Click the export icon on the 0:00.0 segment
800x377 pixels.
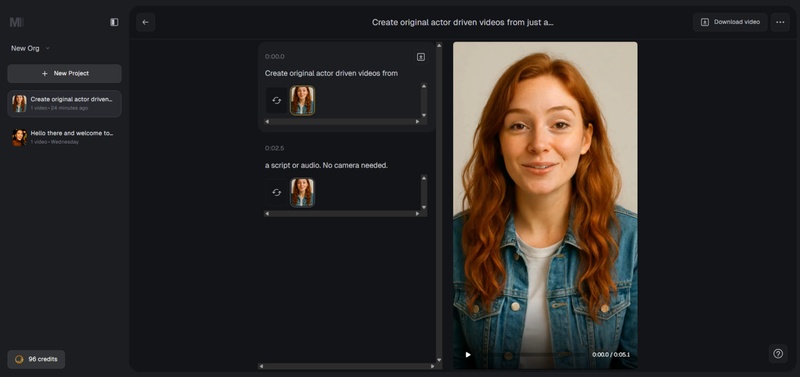pyautogui.click(x=421, y=57)
